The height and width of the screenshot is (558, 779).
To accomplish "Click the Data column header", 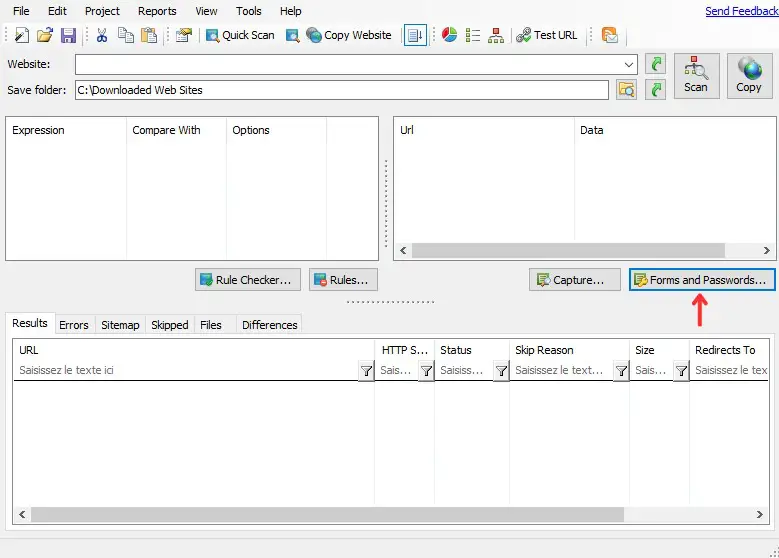I will click(675, 130).
